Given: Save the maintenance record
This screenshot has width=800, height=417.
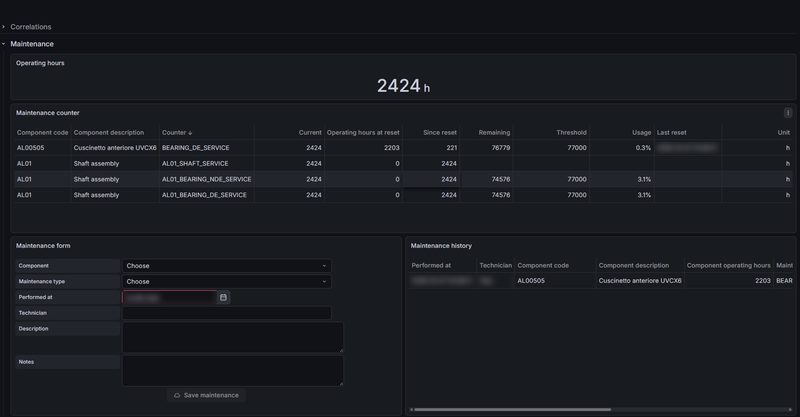Looking at the screenshot, I should [206, 396].
